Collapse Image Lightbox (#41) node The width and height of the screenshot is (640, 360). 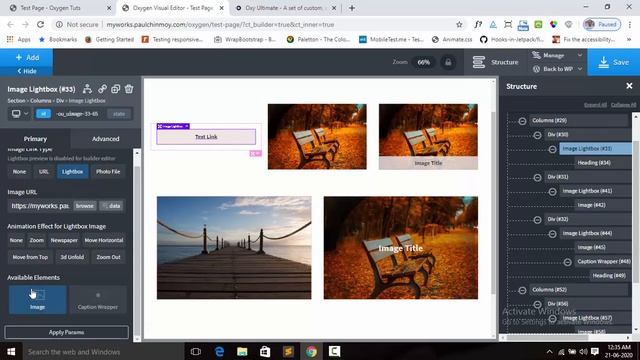click(x=552, y=191)
